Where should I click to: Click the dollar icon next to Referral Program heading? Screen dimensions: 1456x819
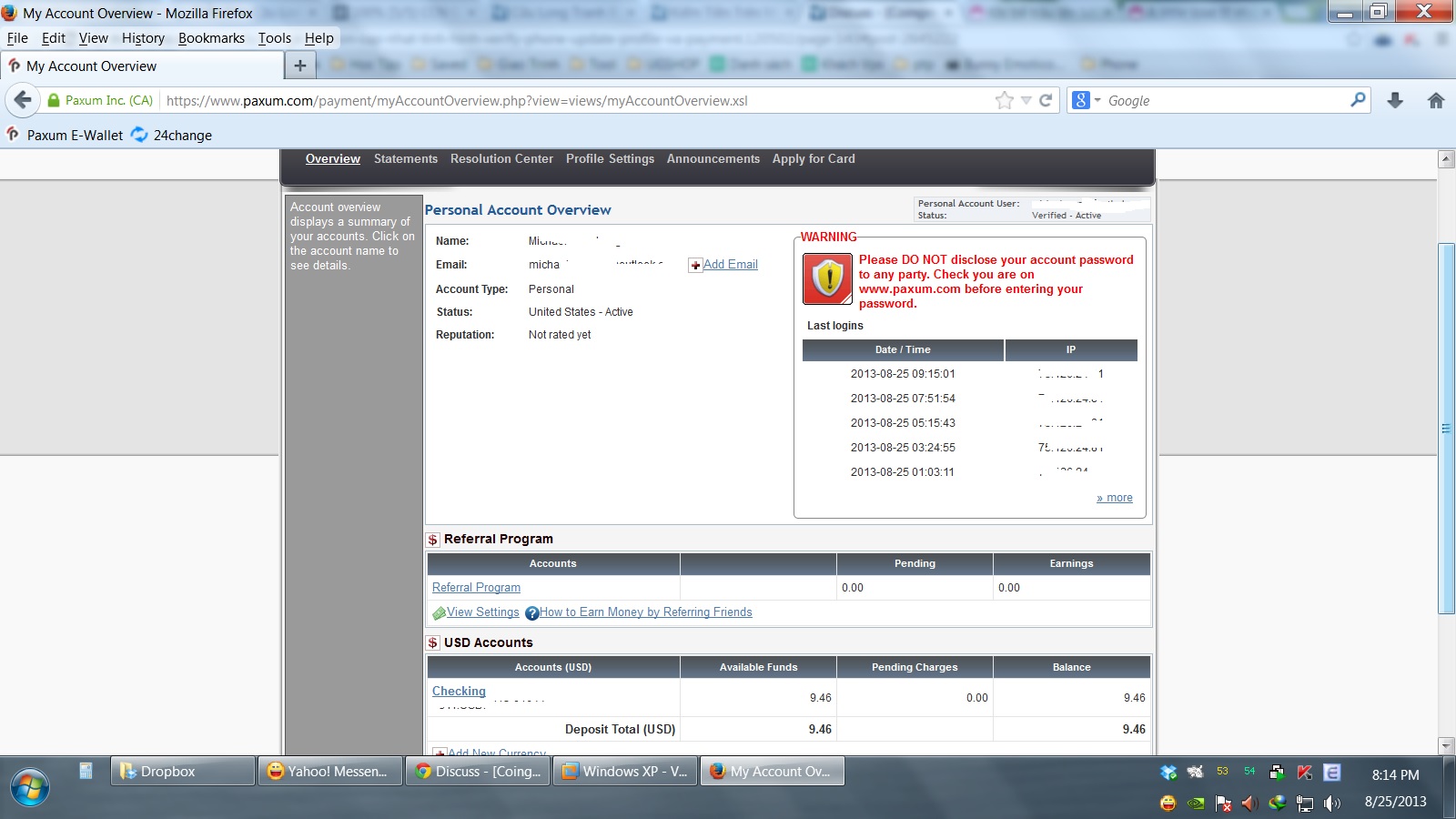coord(433,540)
